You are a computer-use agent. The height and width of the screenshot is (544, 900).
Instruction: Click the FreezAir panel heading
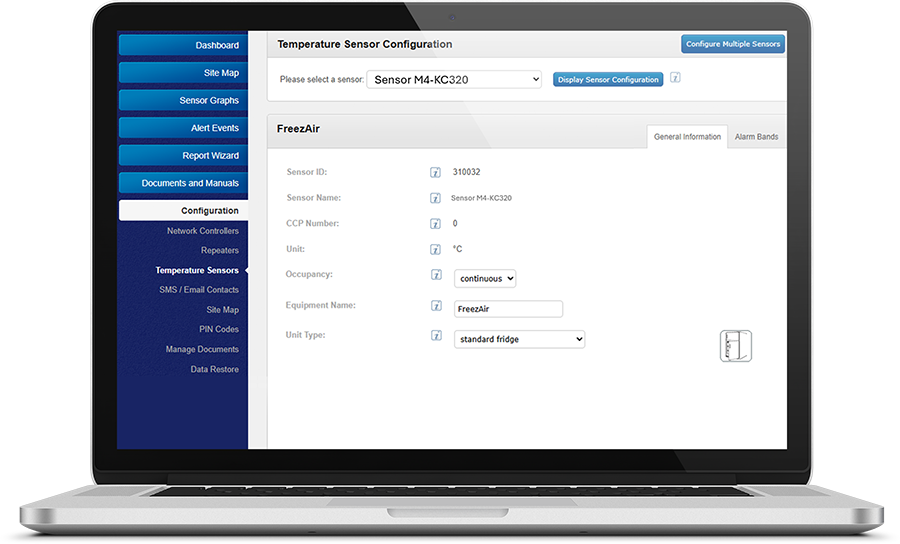[298, 129]
